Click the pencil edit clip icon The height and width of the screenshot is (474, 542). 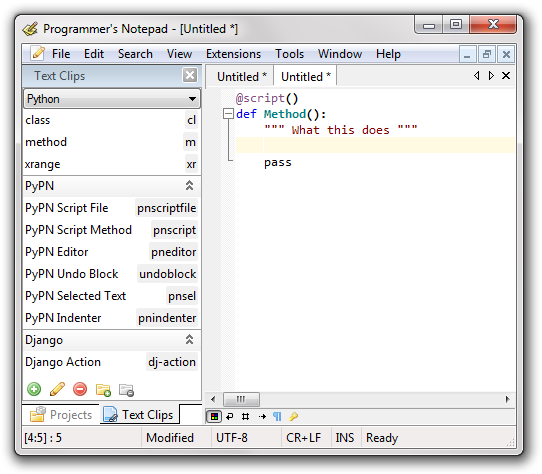57,389
